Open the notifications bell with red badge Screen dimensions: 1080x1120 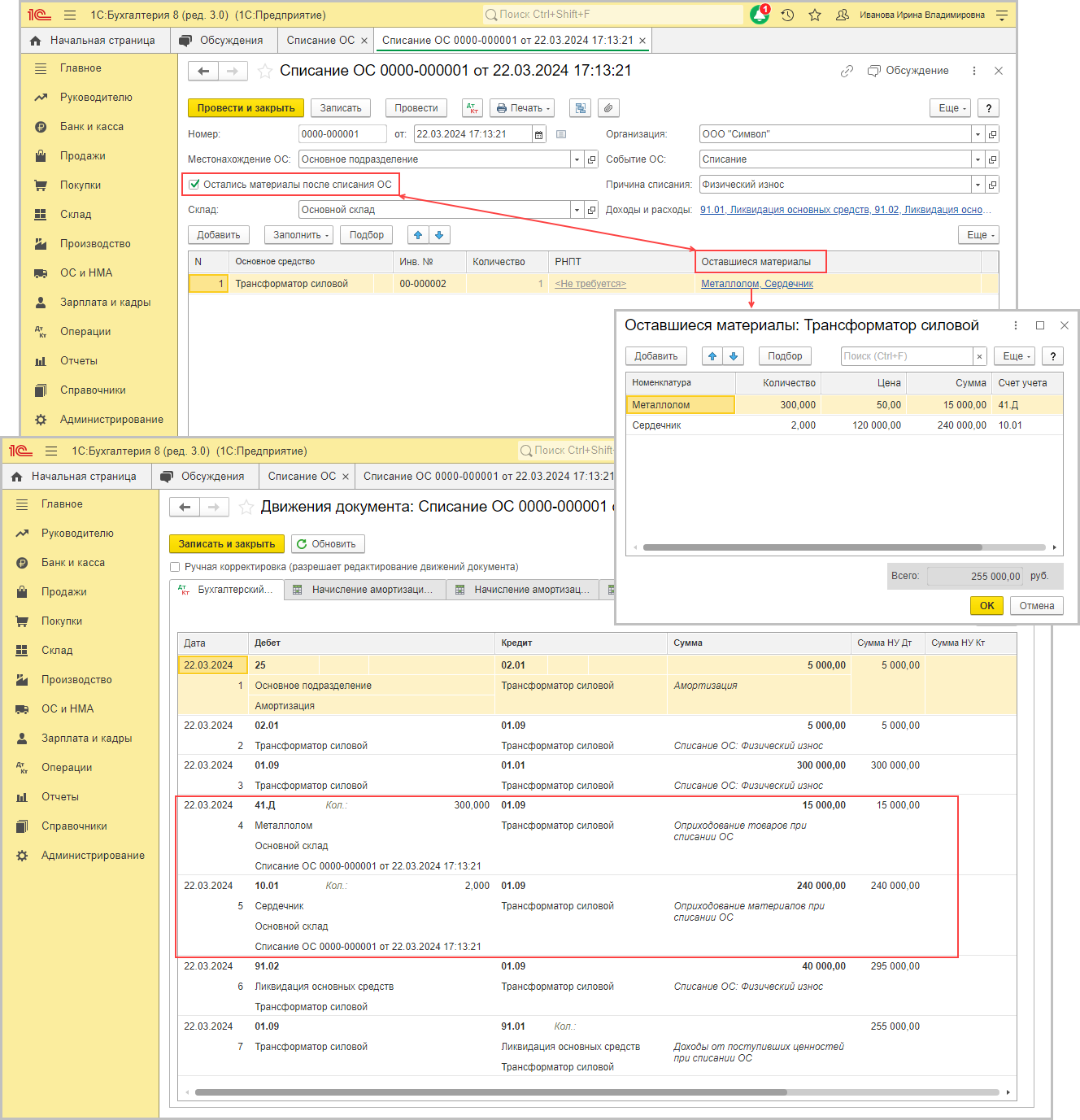(760, 15)
